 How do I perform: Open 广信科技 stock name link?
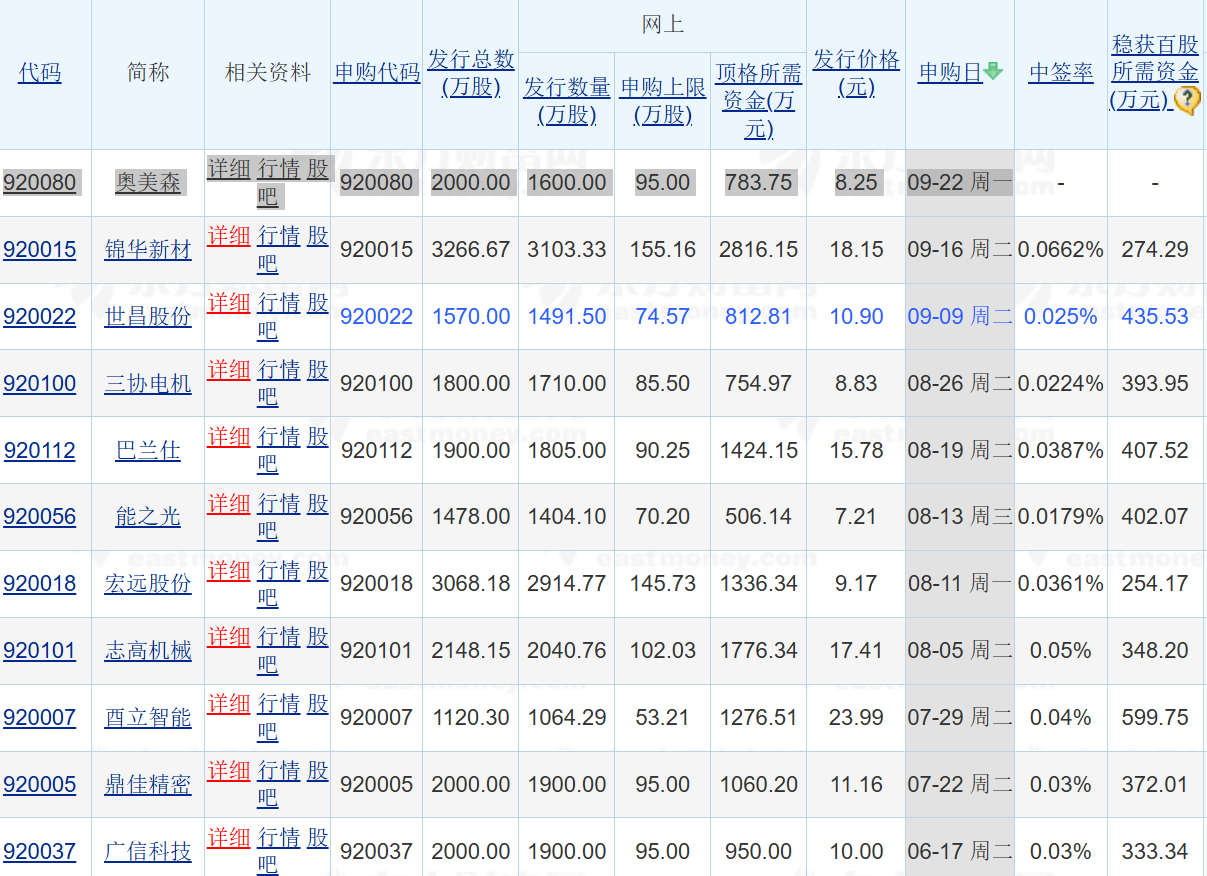[x=148, y=852]
